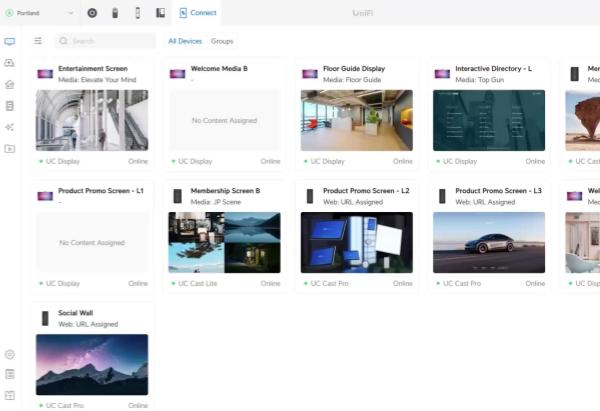The height and width of the screenshot is (411, 600).
Task: Focus the Search input field
Action: [105, 41]
